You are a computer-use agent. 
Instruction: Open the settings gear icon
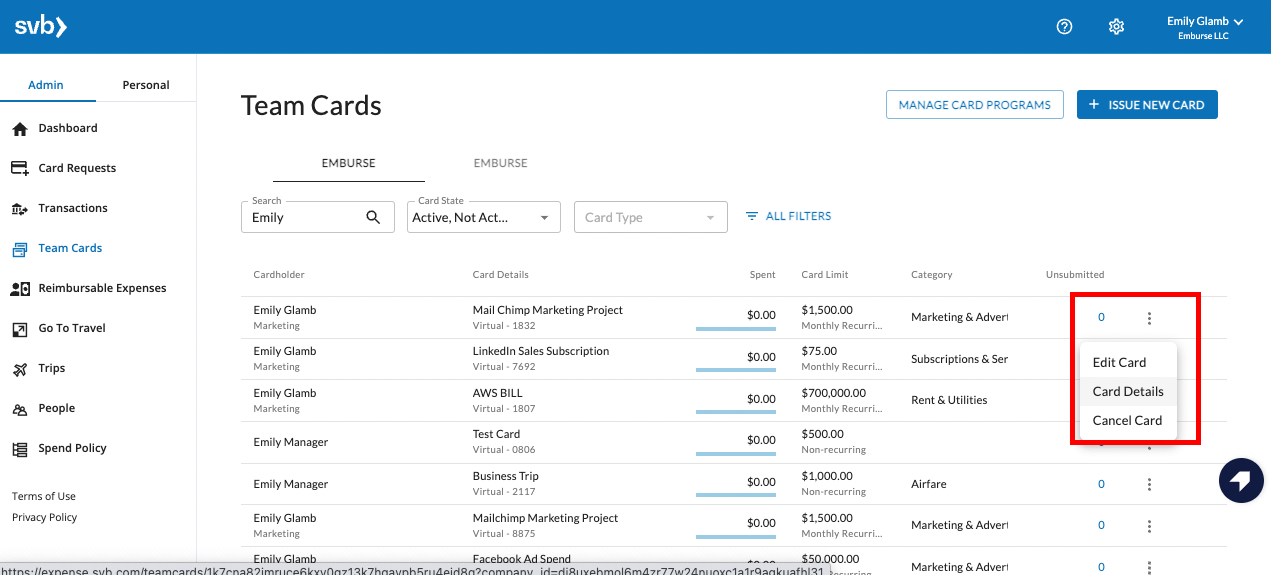tap(1117, 27)
